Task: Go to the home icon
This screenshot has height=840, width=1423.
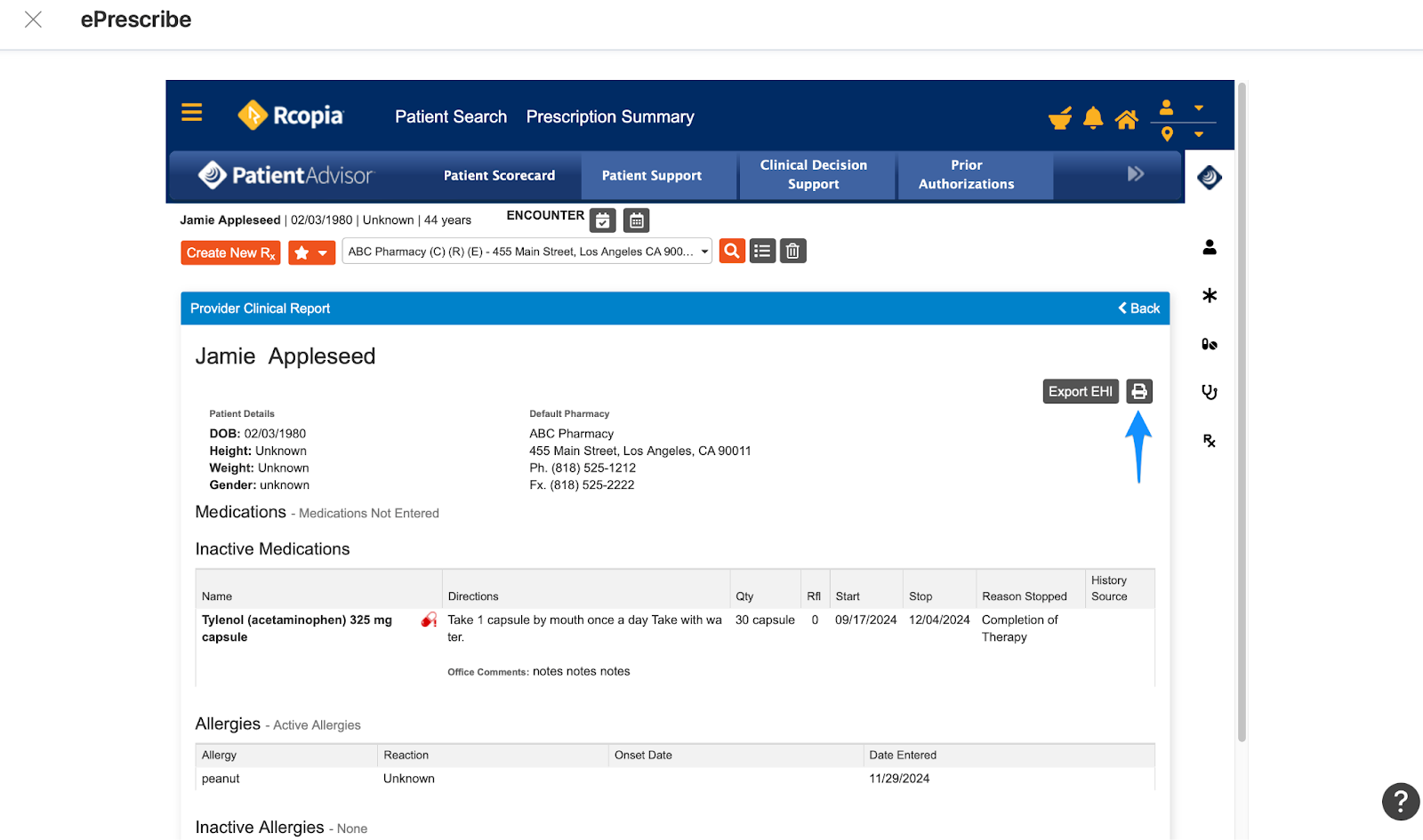Action: click(1127, 119)
